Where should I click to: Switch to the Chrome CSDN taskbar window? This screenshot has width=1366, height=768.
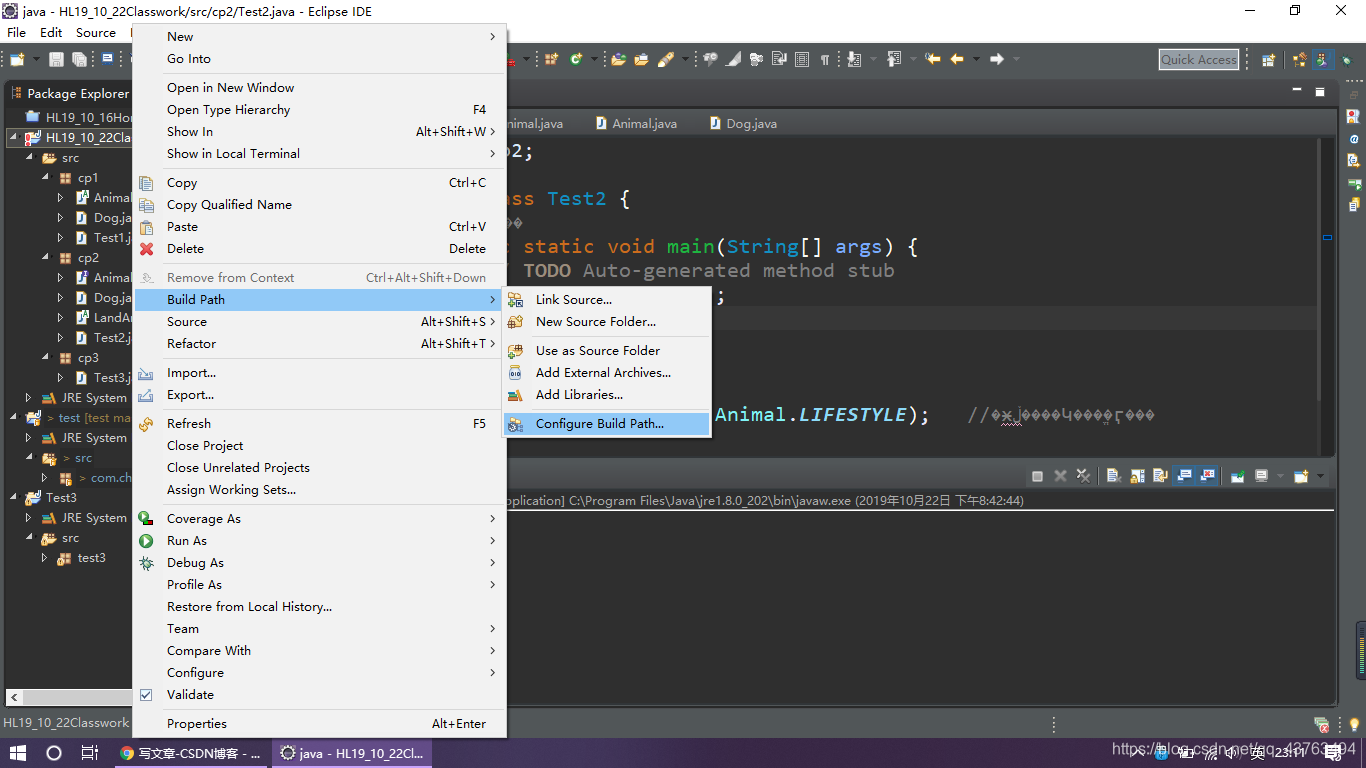[x=191, y=753]
